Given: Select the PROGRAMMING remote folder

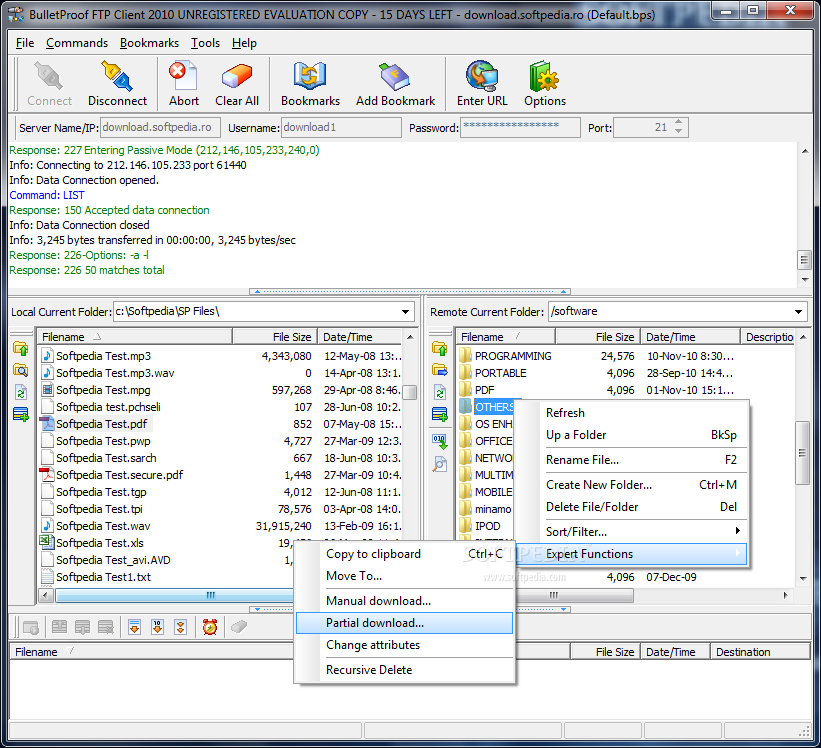Looking at the screenshot, I should click(x=513, y=356).
